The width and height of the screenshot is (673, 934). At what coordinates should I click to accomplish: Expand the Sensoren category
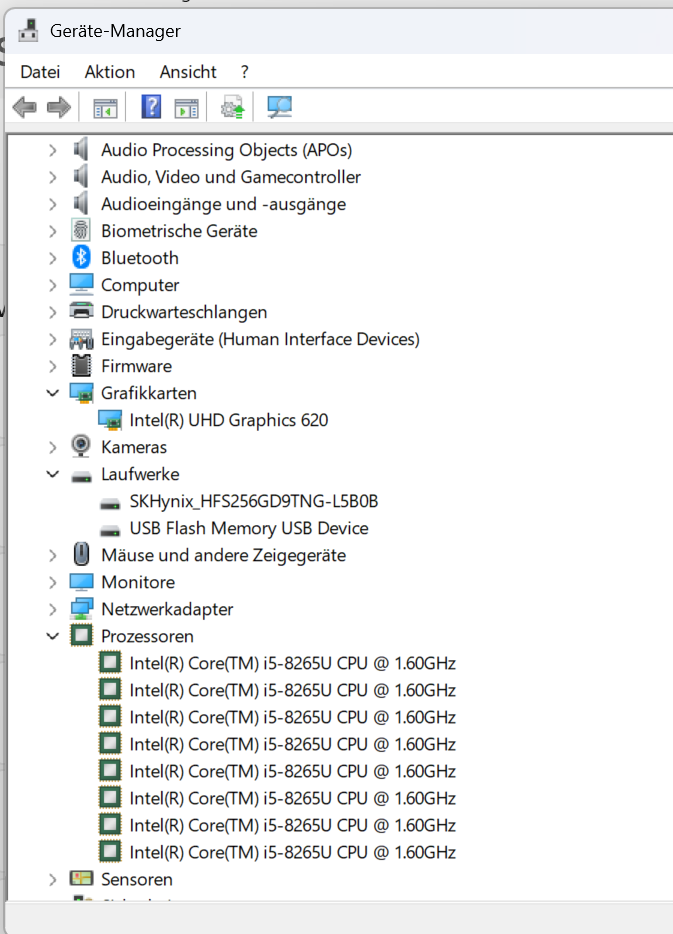coord(53,879)
